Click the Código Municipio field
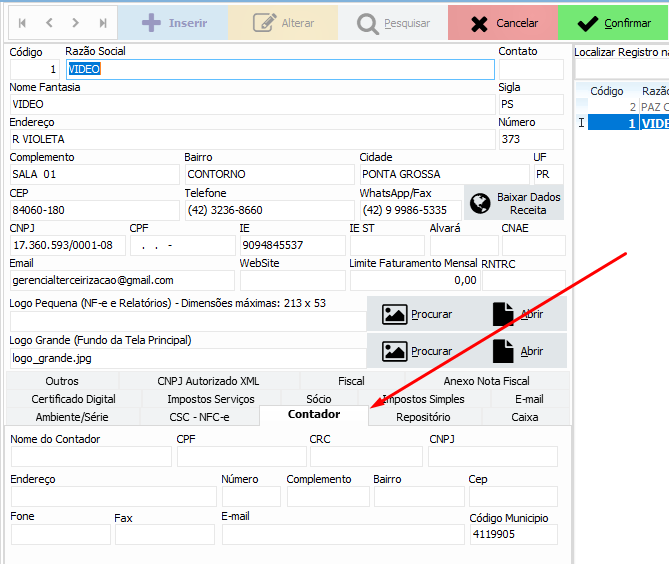Image resolution: width=669 pixels, height=564 pixels. (513, 534)
